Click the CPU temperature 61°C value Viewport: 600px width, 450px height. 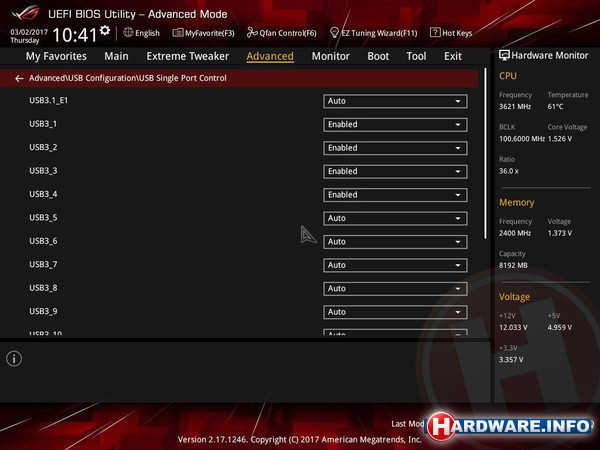coord(555,106)
